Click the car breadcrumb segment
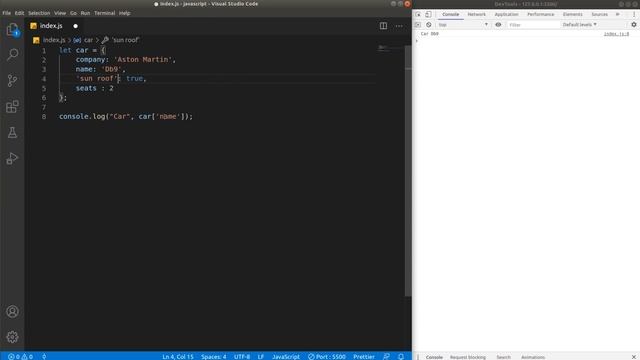This screenshot has height=360, width=640. coord(88,40)
